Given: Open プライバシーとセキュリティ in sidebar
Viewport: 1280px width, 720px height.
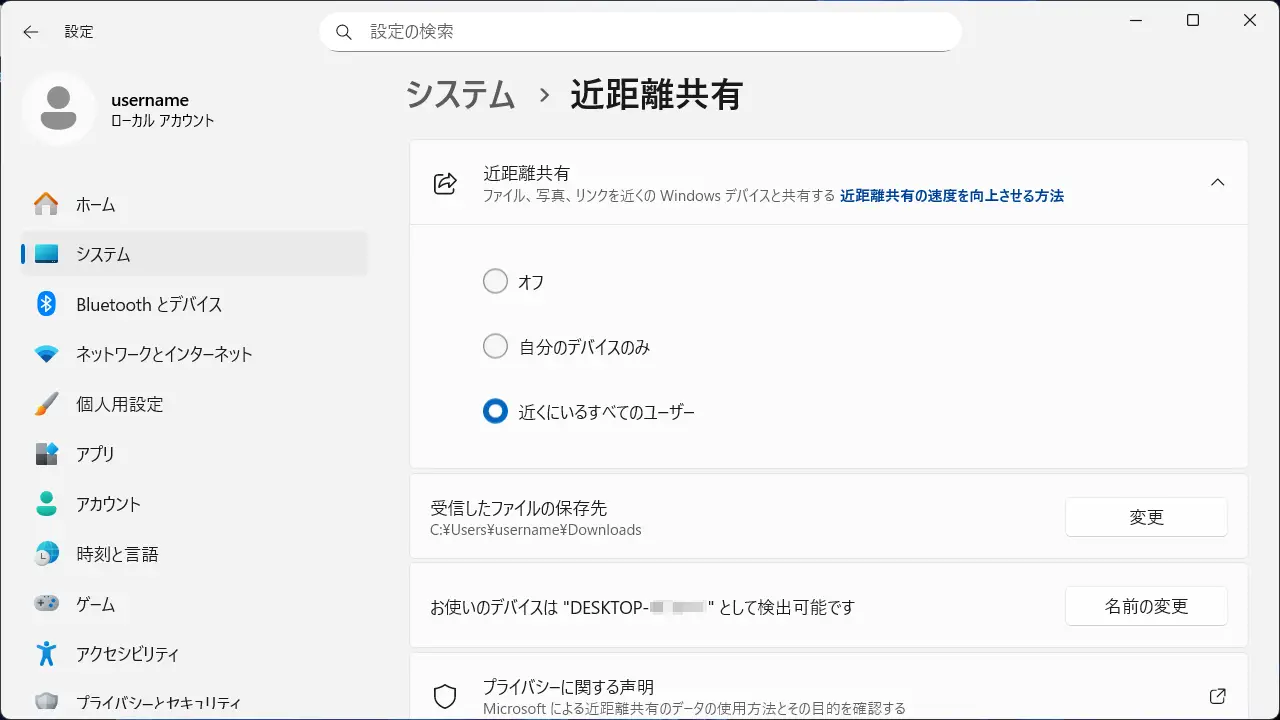Looking at the screenshot, I should coord(159,702).
